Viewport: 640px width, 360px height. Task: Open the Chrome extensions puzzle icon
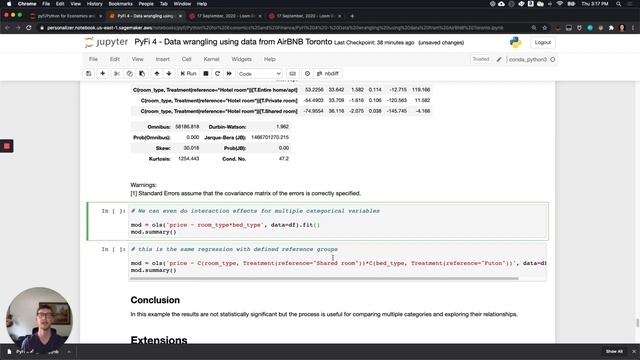pyautogui.click(x=611, y=28)
